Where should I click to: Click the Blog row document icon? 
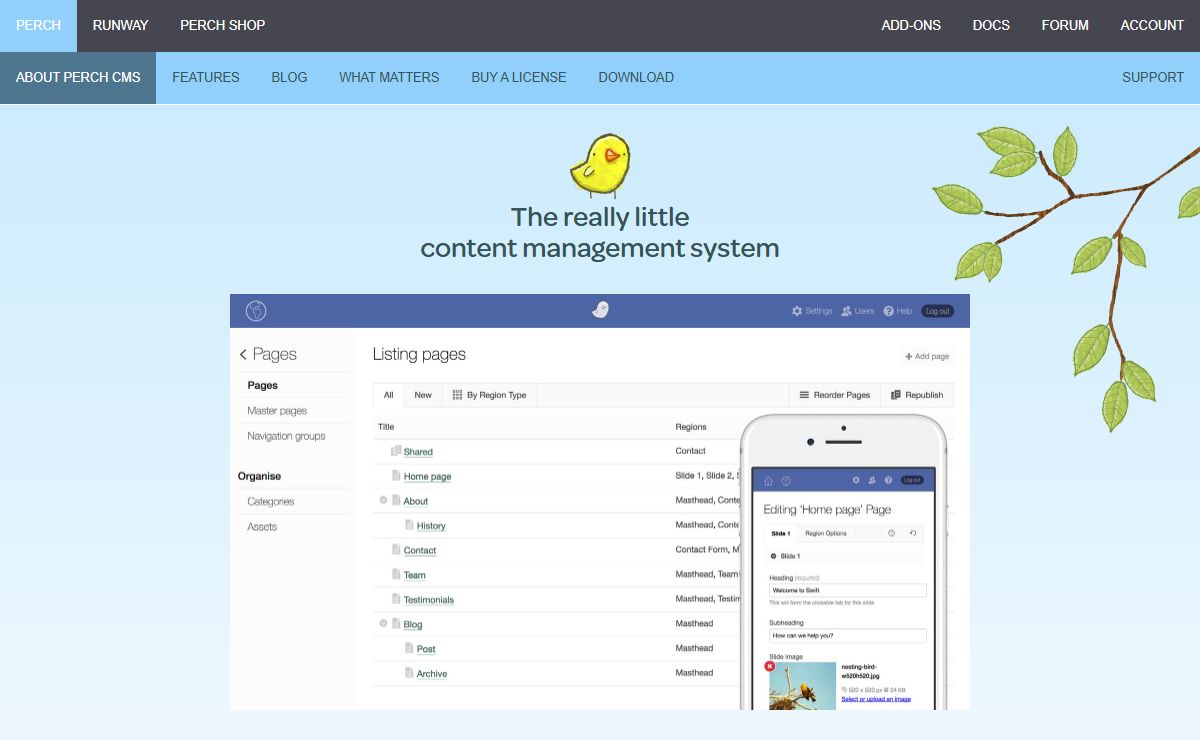coord(396,623)
